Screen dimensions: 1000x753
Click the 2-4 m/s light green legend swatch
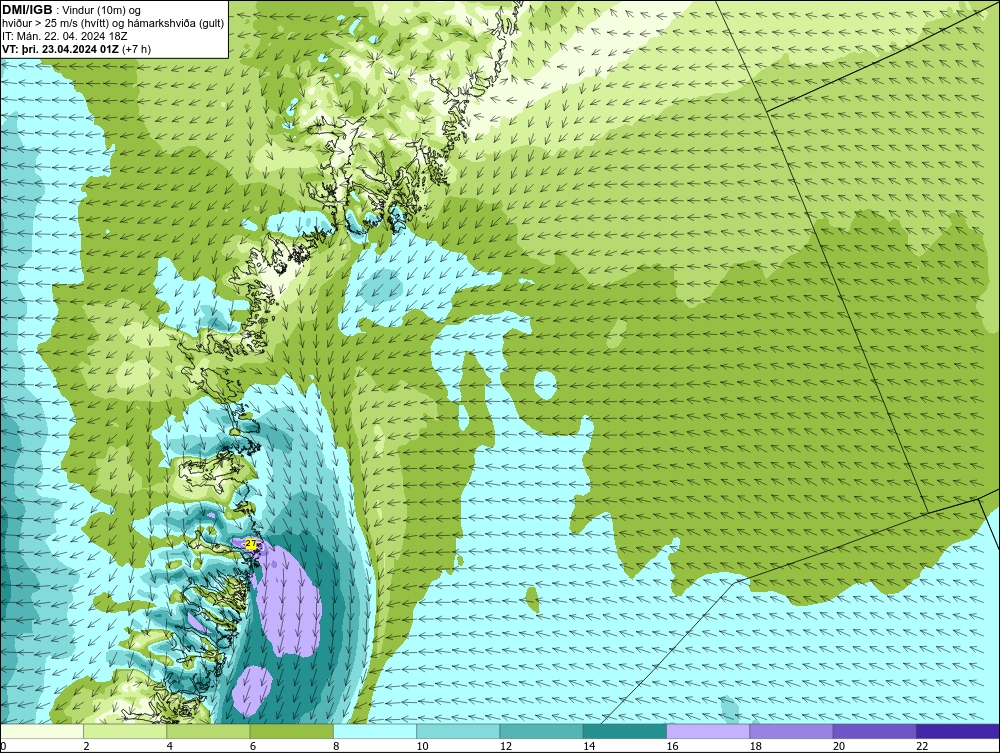tap(125, 731)
